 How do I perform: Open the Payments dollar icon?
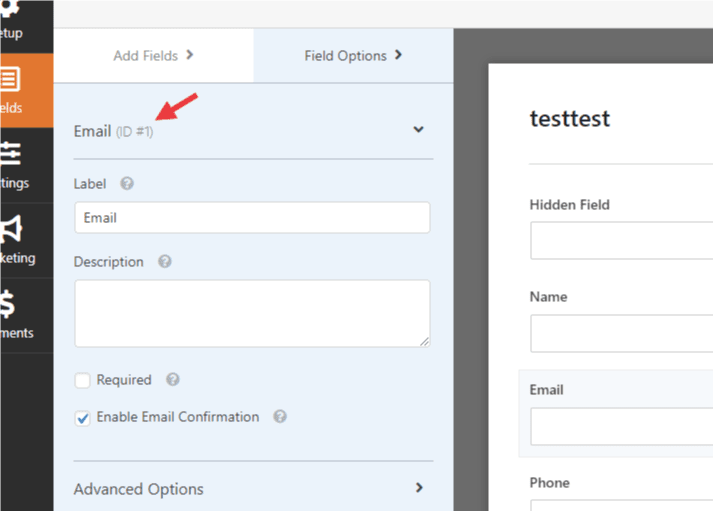pos(7,304)
